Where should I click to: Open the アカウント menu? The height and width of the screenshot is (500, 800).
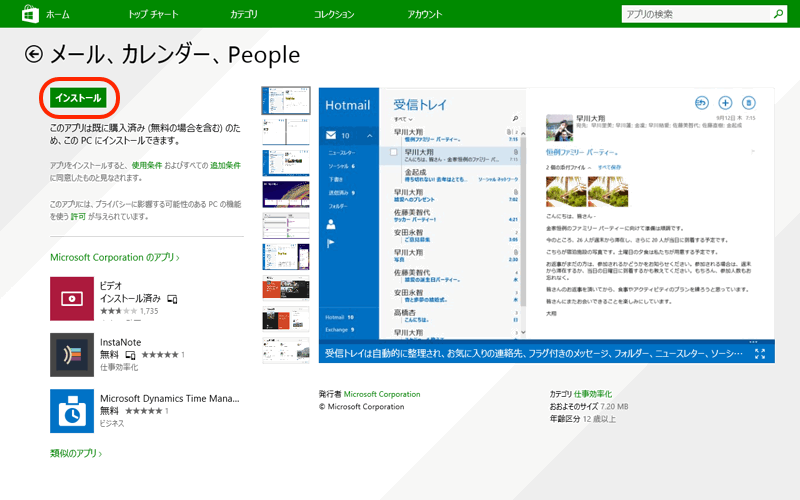tap(425, 14)
